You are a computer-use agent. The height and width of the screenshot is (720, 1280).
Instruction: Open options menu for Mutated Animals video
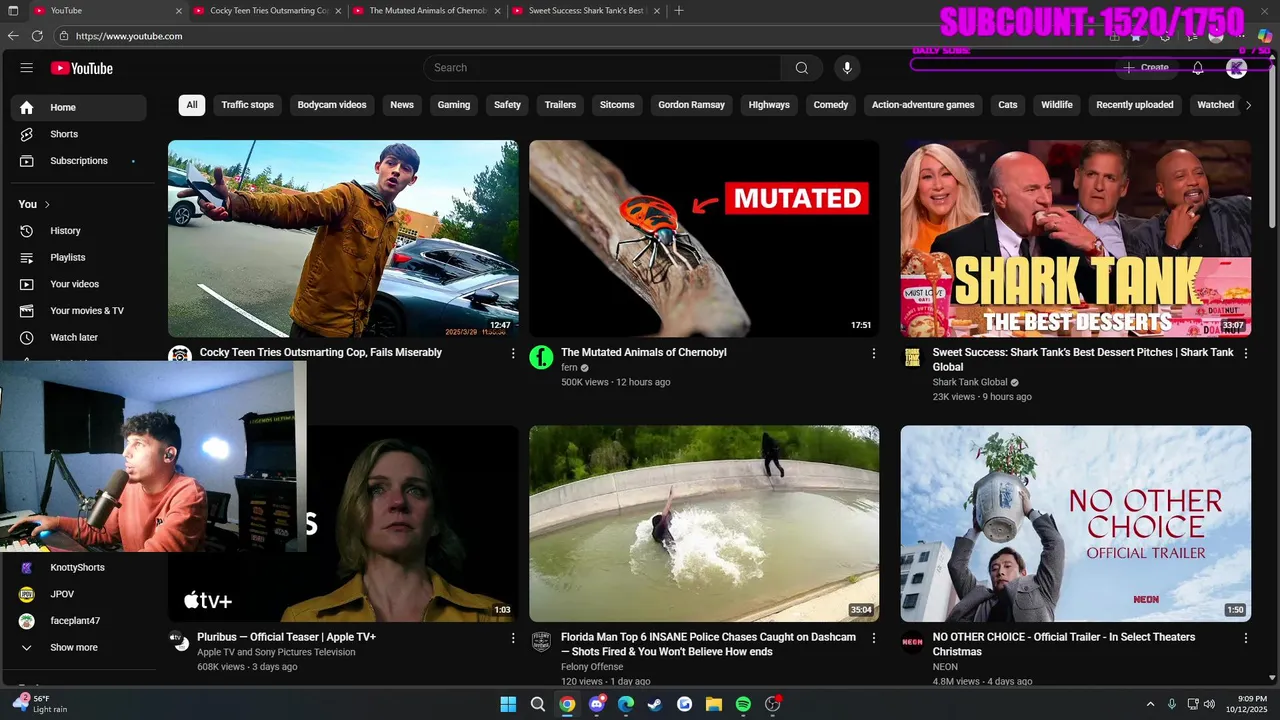click(x=873, y=353)
